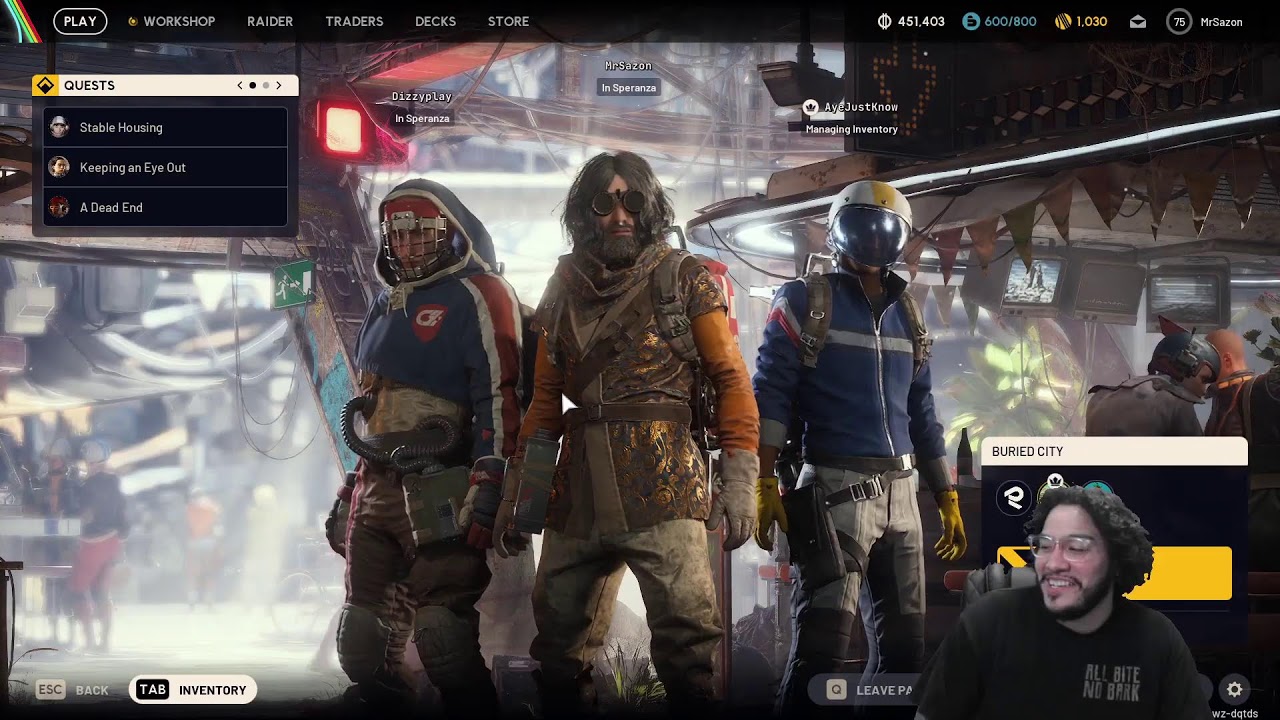Select the first quests page dot
This screenshot has width=1280, height=720.
pos(253,86)
